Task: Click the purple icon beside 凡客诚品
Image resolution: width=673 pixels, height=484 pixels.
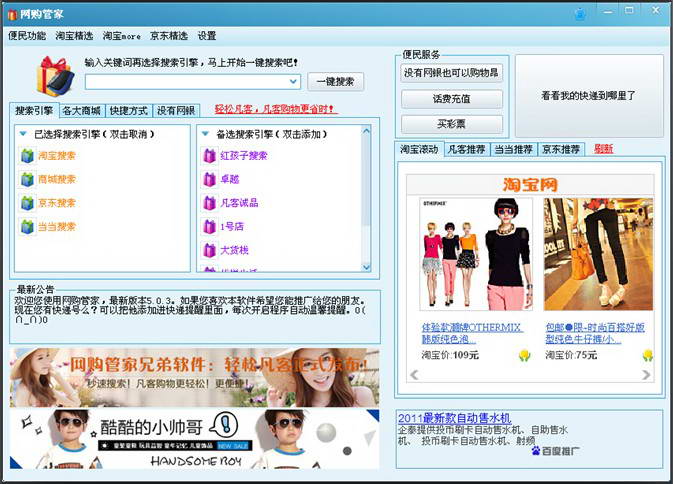Action: click(209, 203)
